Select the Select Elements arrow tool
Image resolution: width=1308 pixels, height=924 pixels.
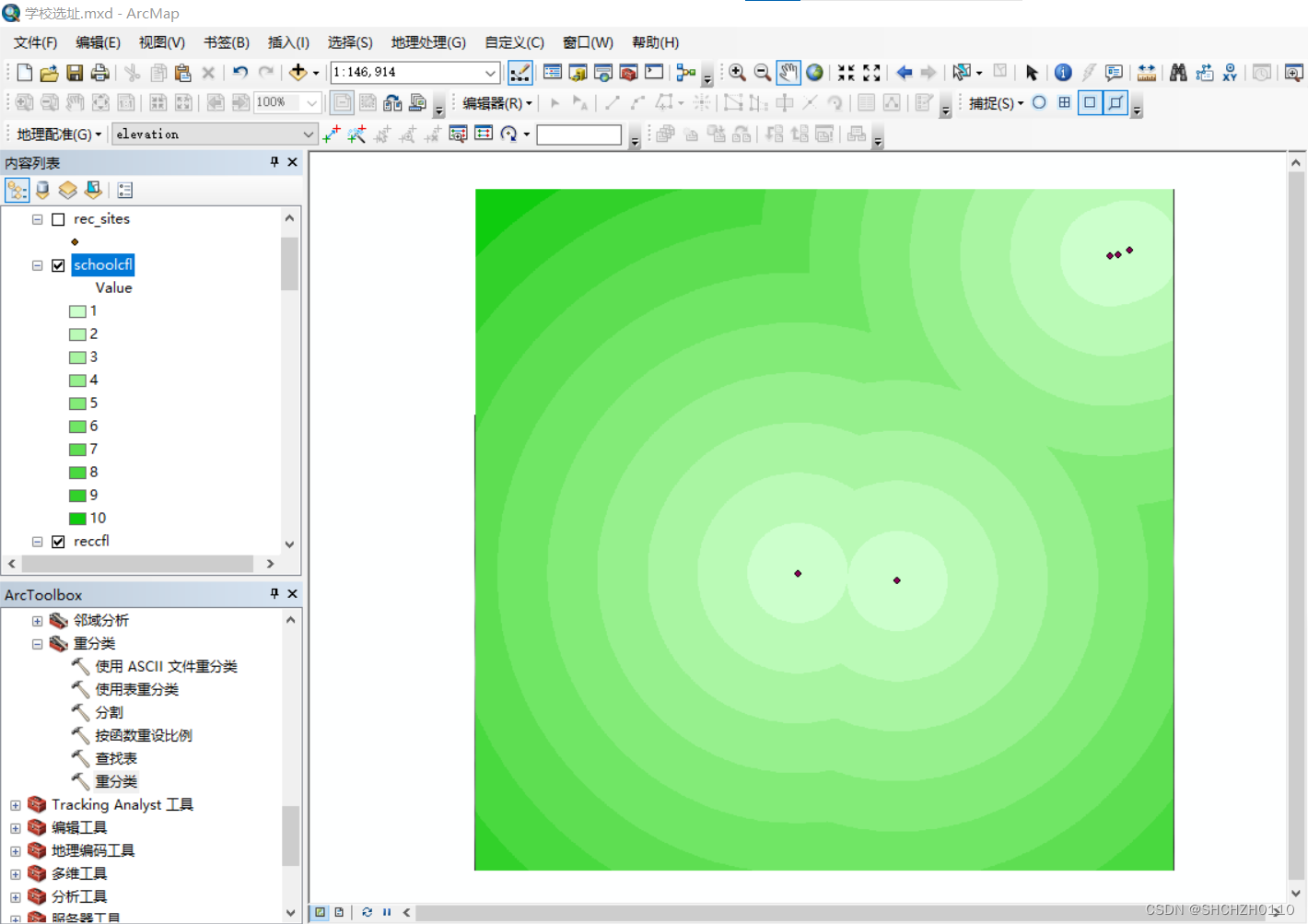tap(1032, 72)
